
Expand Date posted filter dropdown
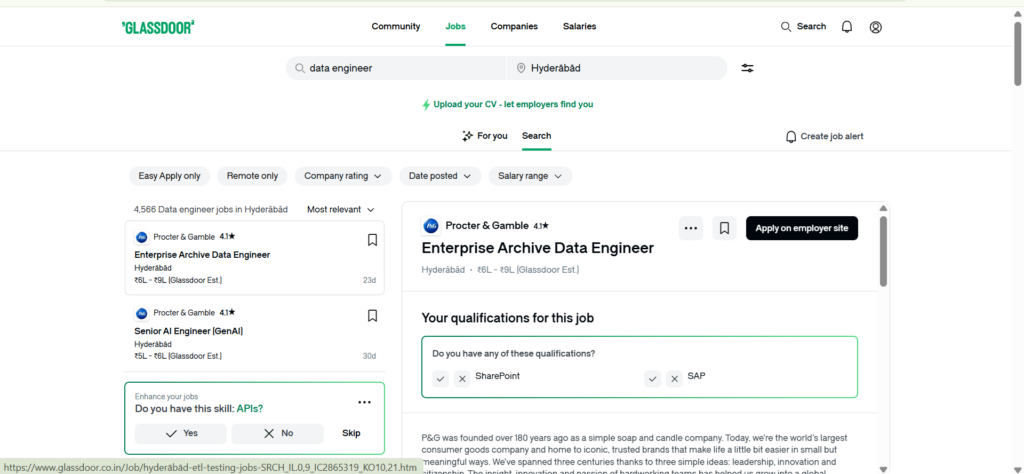[x=440, y=176]
